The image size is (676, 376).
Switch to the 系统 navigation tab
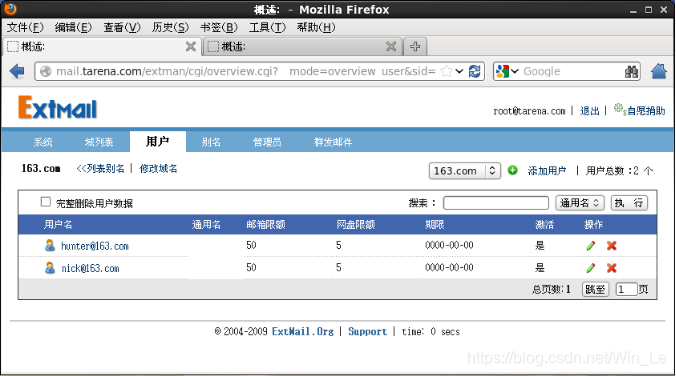point(43,142)
